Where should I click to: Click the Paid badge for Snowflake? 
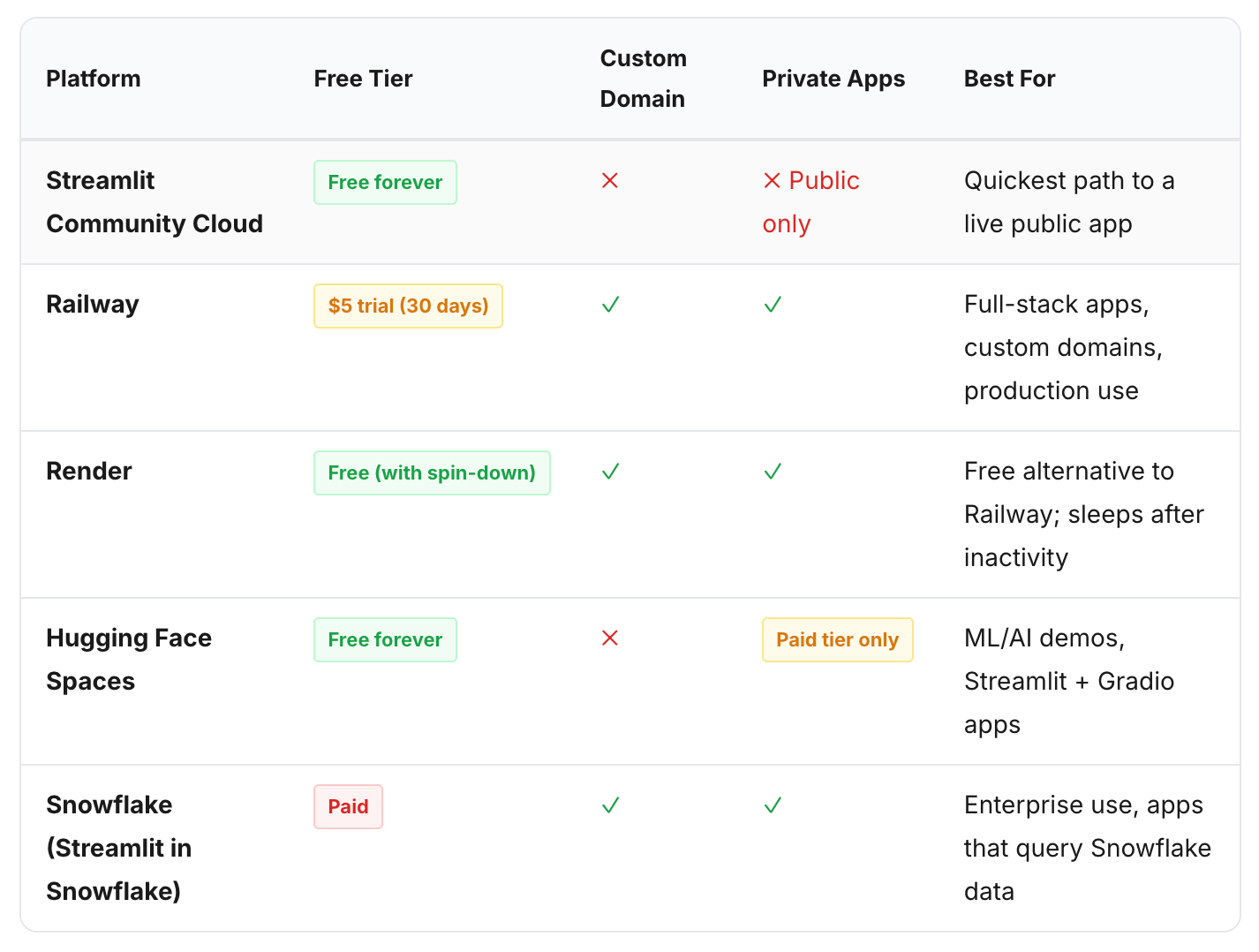click(x=348, y=806)
